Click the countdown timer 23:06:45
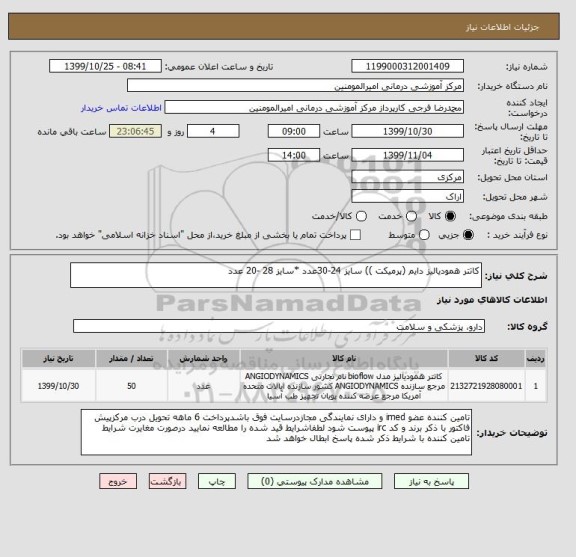 pyautogui.click(x=136, y=132)
